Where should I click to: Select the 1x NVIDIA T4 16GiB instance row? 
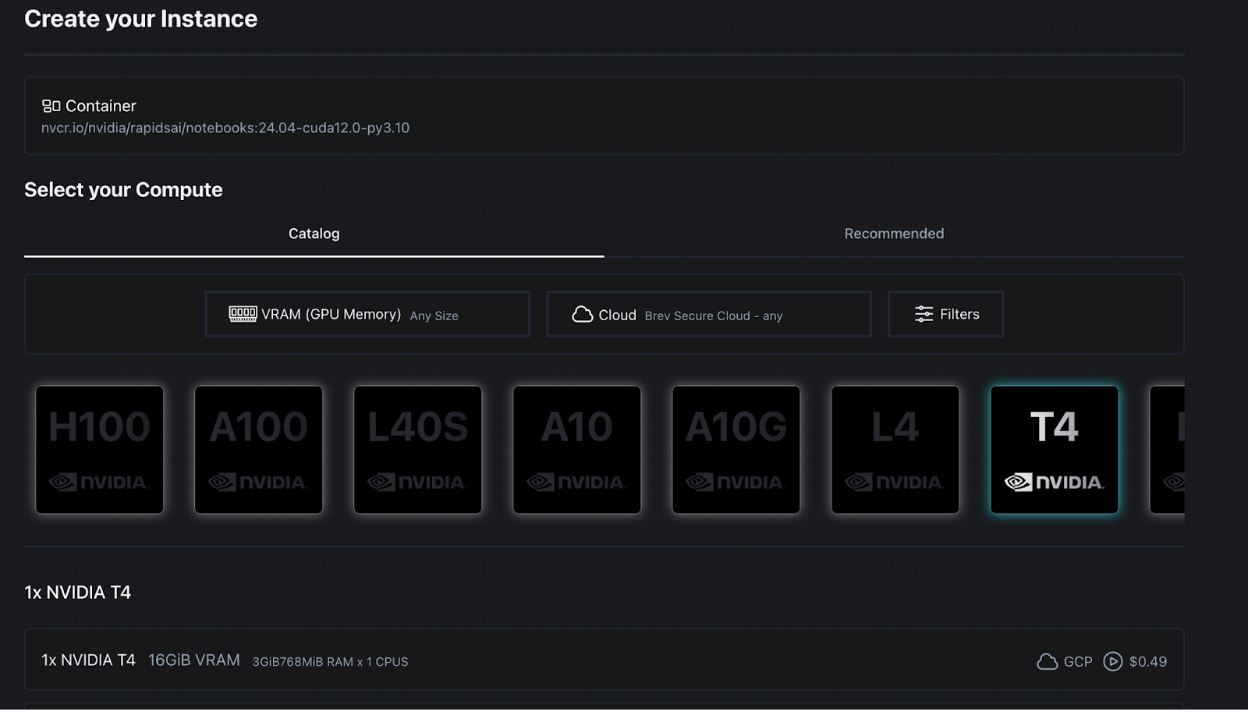click(604, 660)
